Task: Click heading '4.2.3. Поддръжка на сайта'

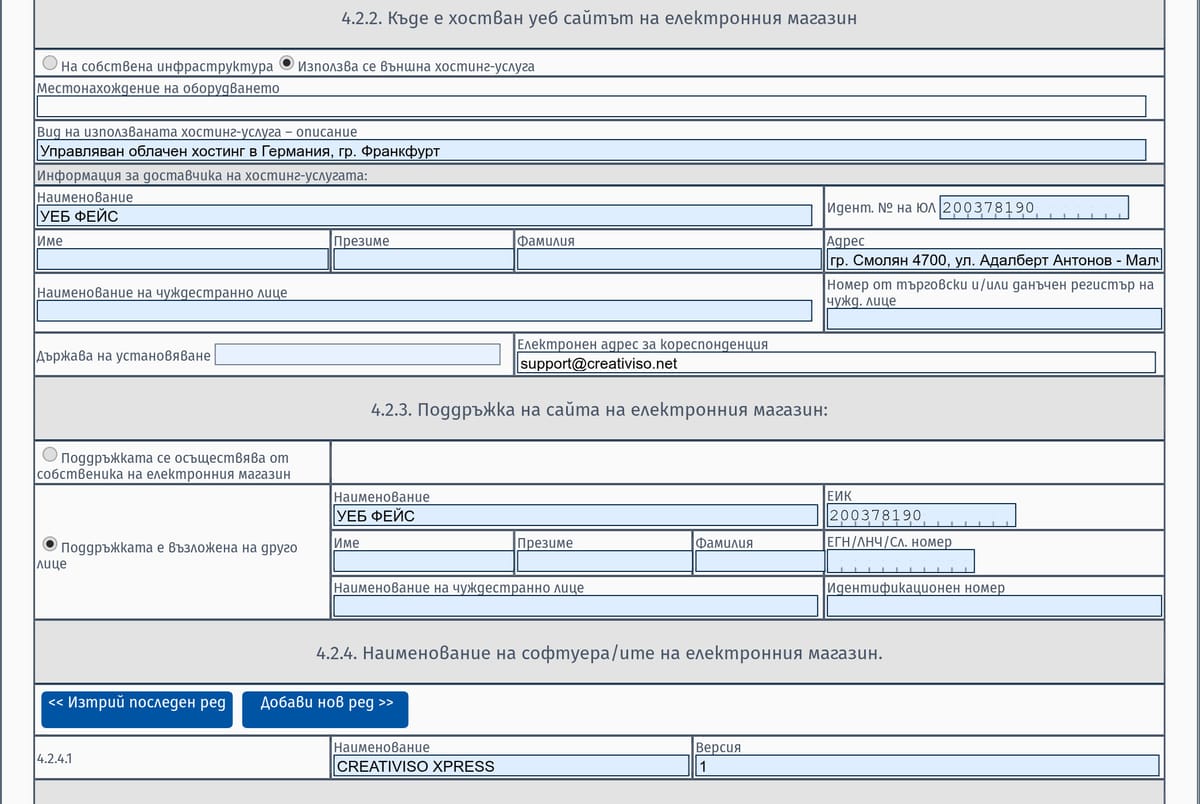Action: click(599, 410)
